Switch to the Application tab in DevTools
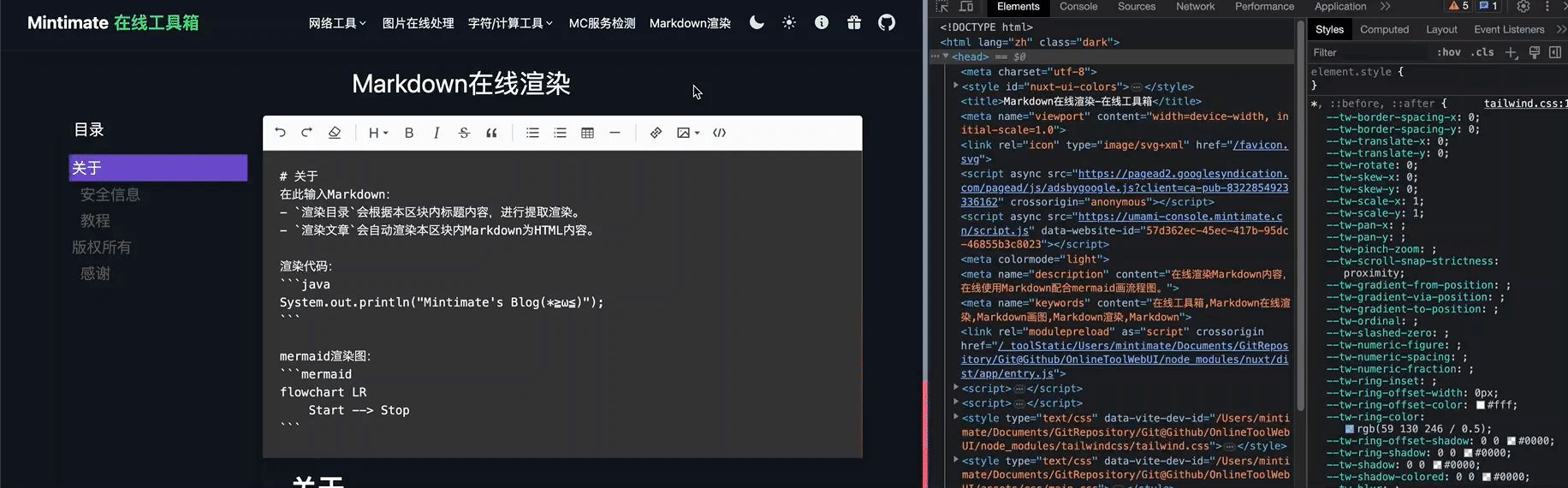 (x=1340, y=7)
